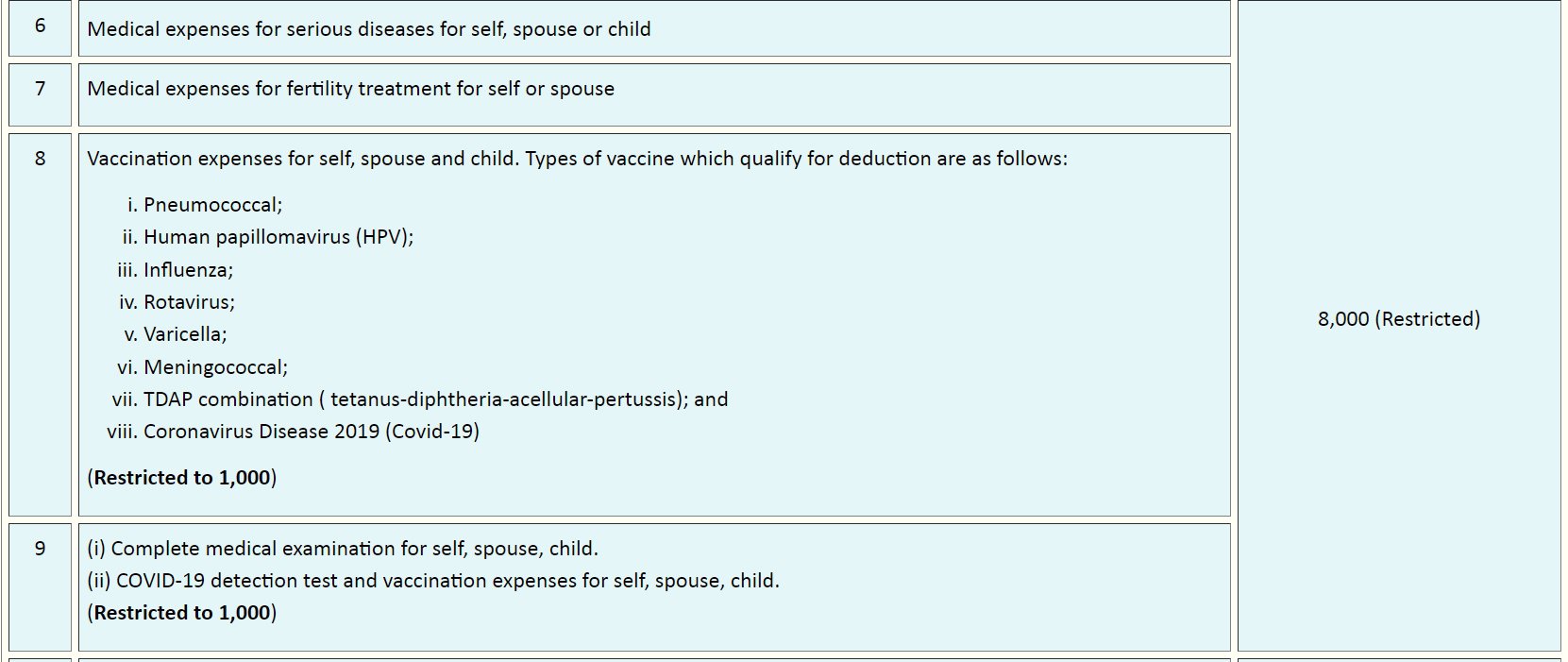Image resolution: width=1568 pixels, height=662 pixels.
Task: Click row number 6 cell
Action: coord(40,26)
